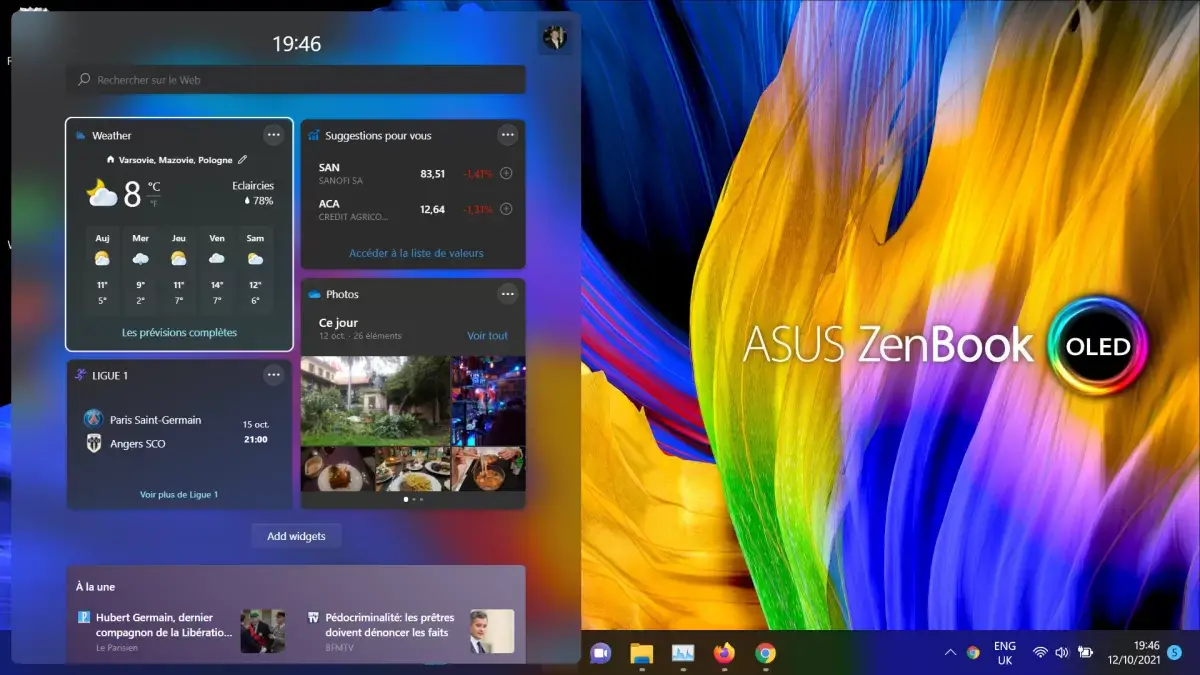Screen dimensions: 1200x675
Task: Select Ven forecast day
Action: (x=217, y=270)
